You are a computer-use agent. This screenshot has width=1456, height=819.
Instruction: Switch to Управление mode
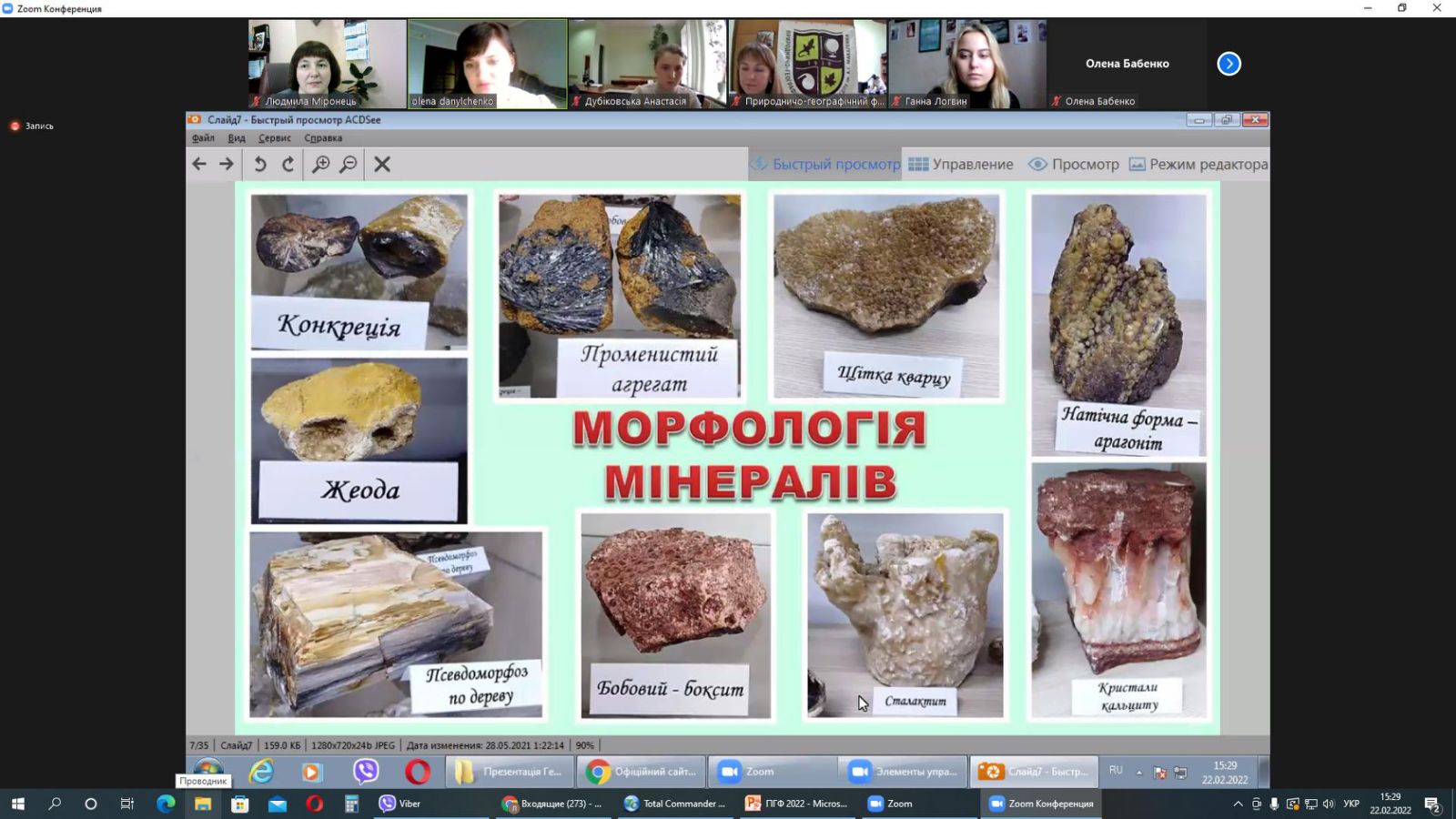(x=961, y=165)
